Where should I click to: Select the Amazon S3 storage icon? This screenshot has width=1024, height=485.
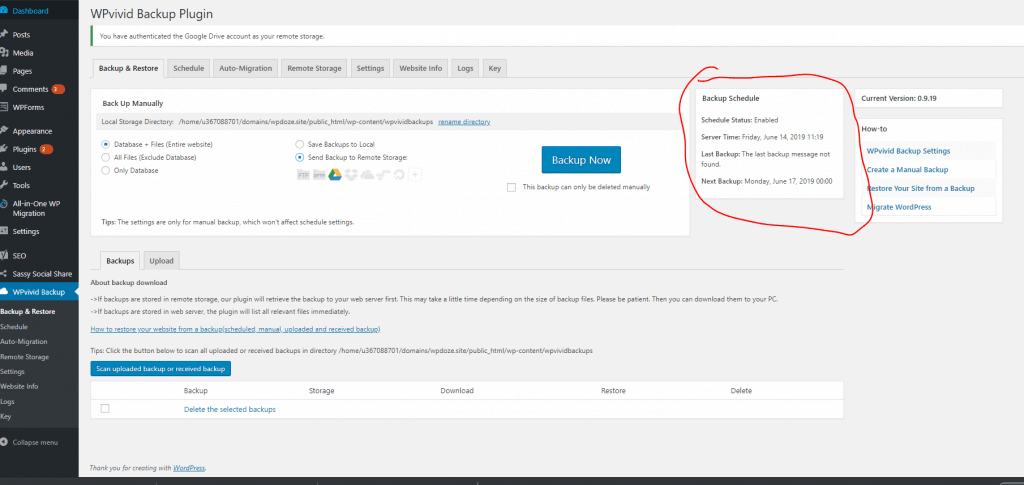click(x=383, y=175)
